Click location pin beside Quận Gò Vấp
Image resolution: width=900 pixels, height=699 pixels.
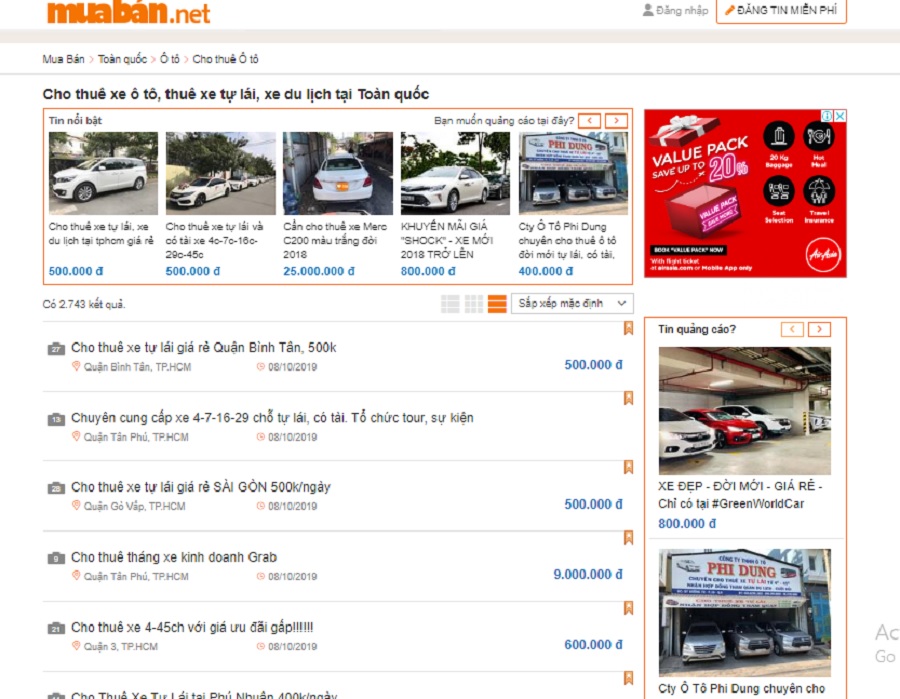76,506
